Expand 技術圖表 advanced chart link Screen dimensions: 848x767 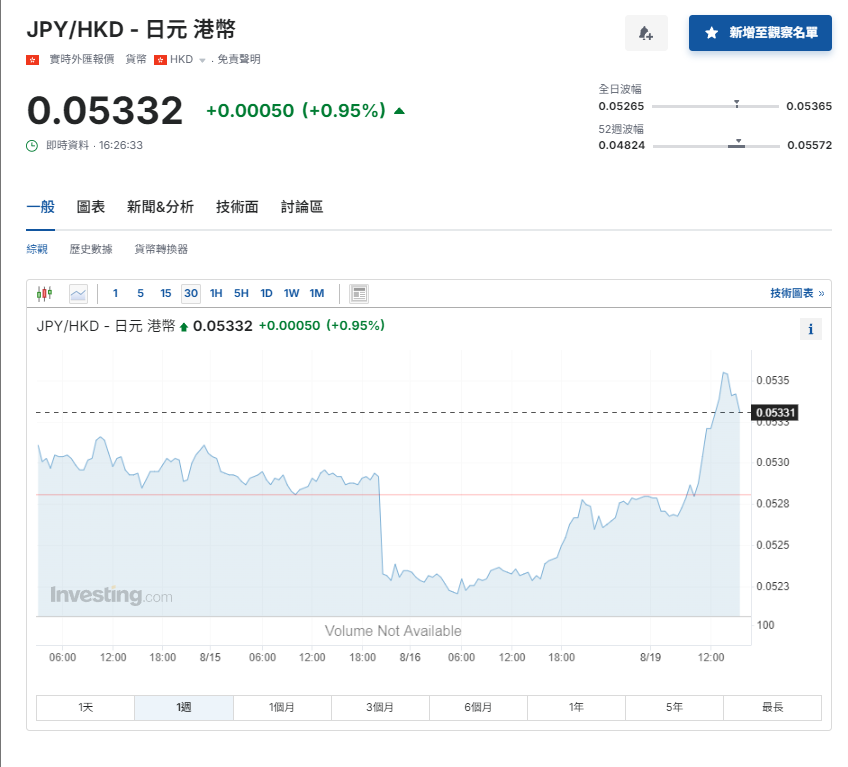(796, 293)
